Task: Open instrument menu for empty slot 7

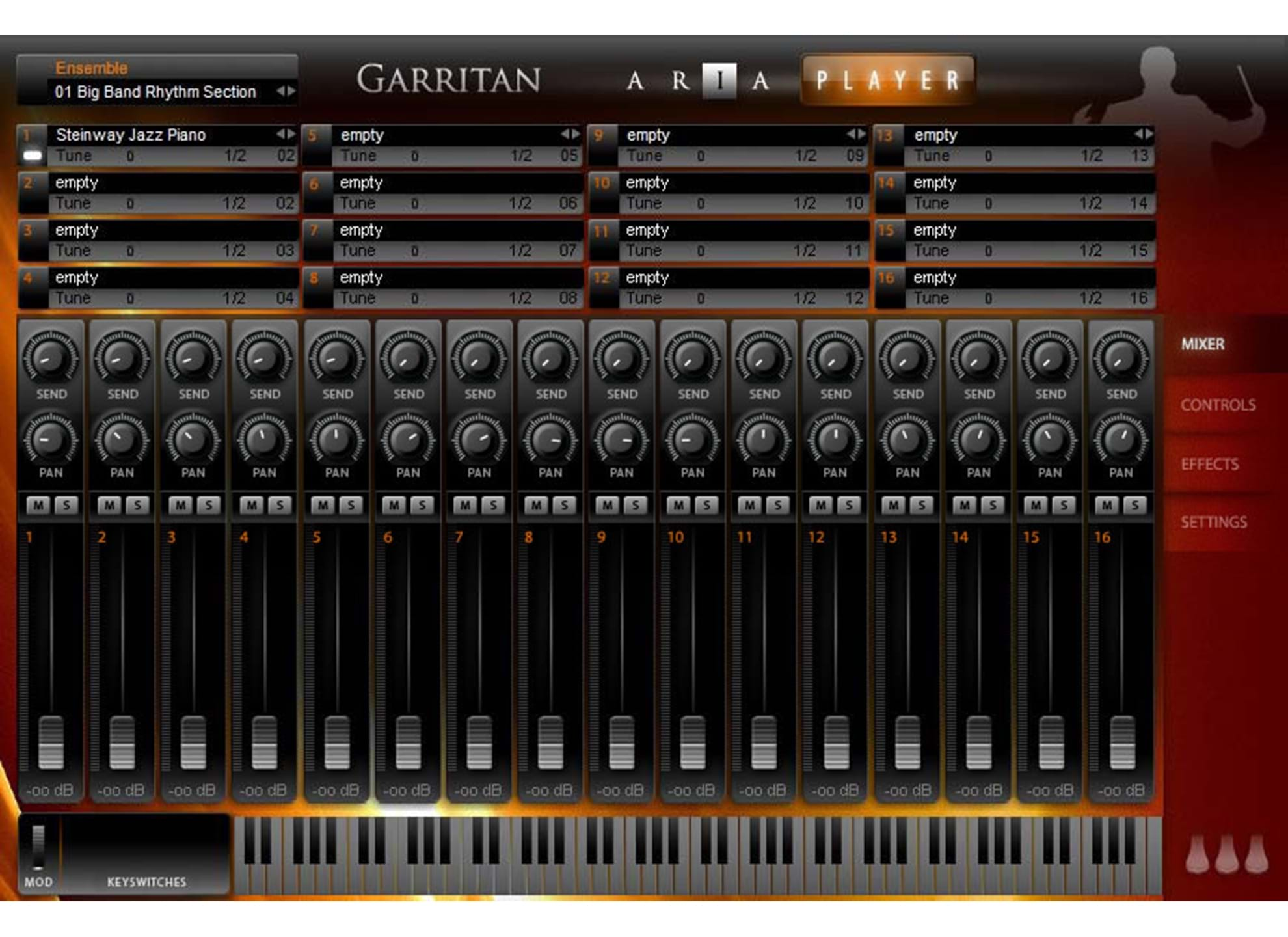Action: point(458,230)
